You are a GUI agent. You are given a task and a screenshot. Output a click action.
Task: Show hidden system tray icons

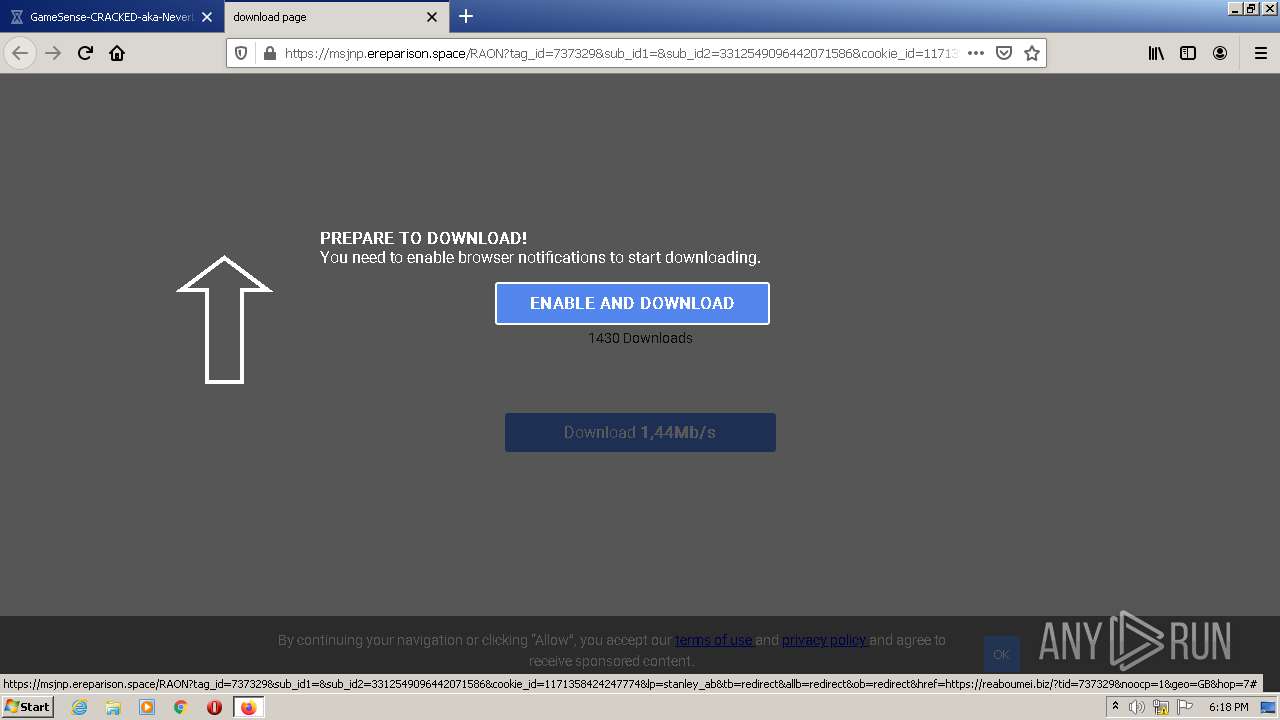pos(1115,707)
